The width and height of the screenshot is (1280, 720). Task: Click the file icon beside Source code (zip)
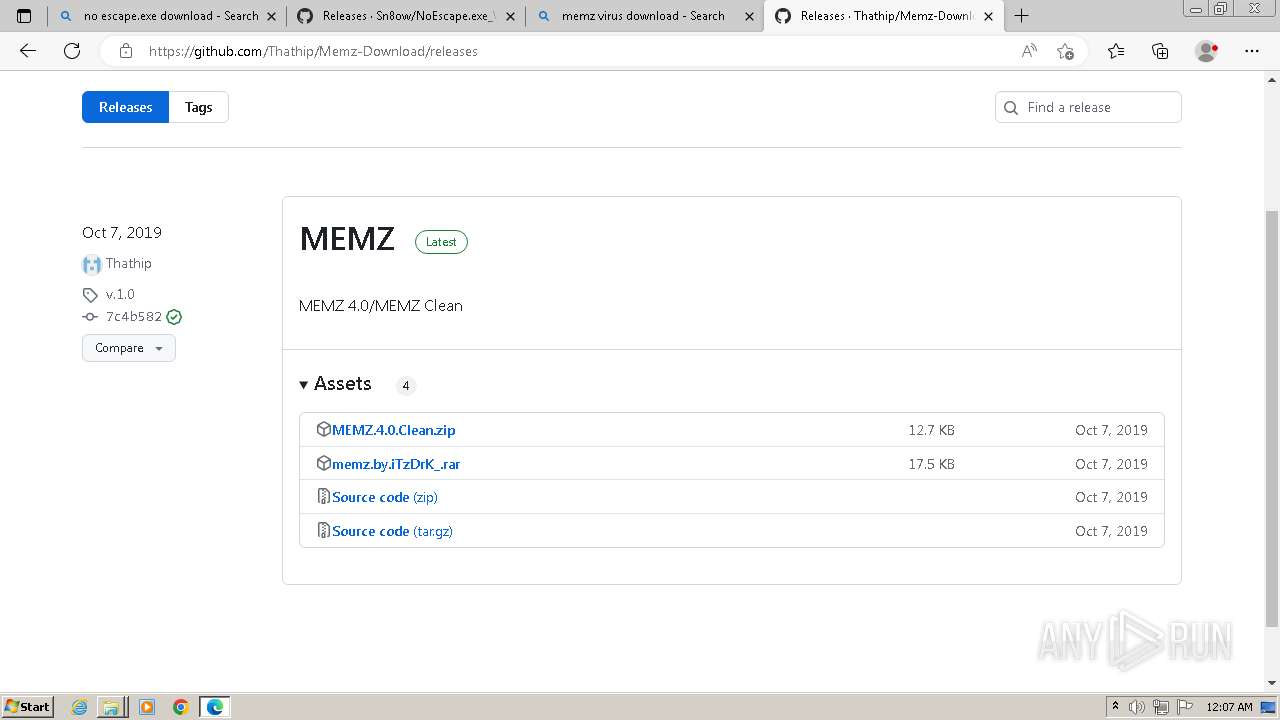pyautogui.click(x=323, y=496)
